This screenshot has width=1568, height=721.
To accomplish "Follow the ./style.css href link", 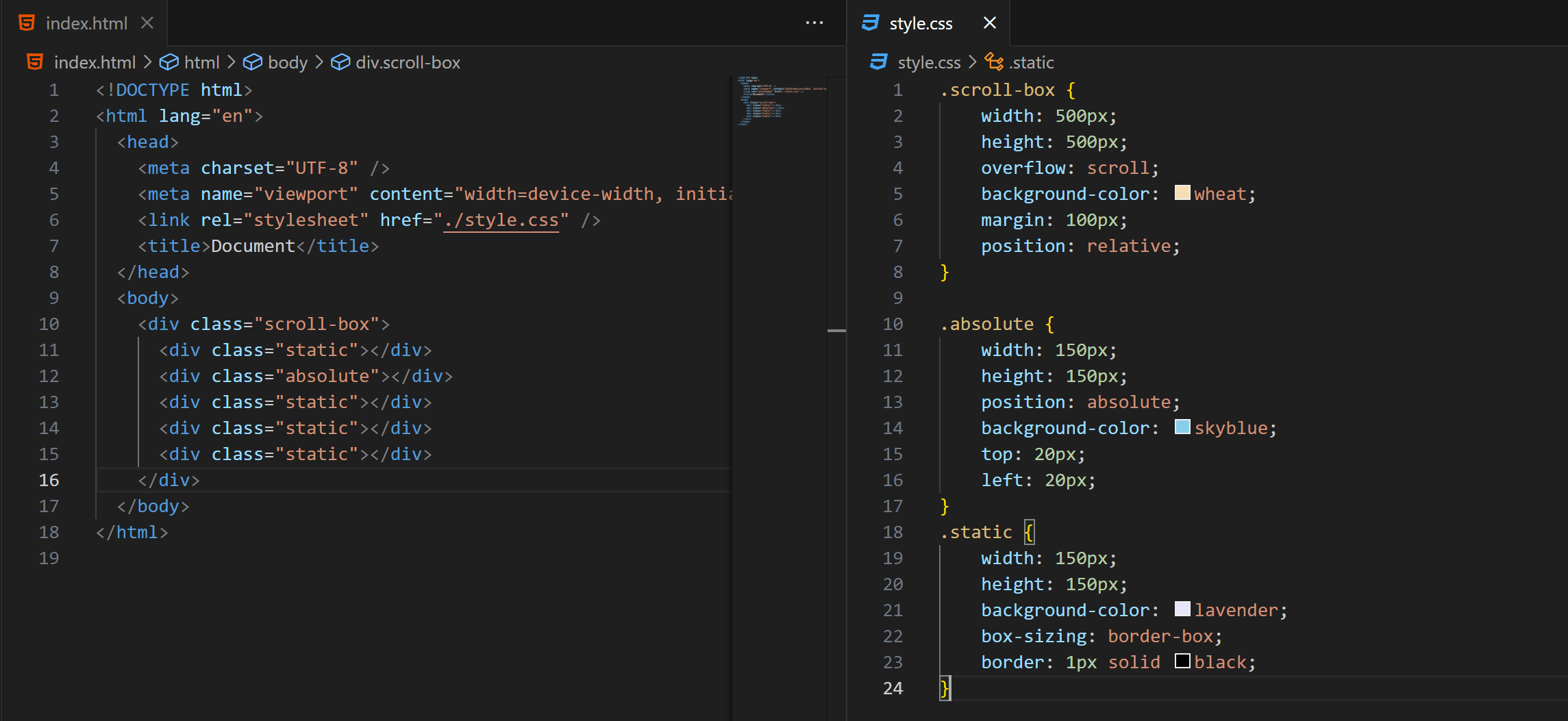I will tap(501, 220).
